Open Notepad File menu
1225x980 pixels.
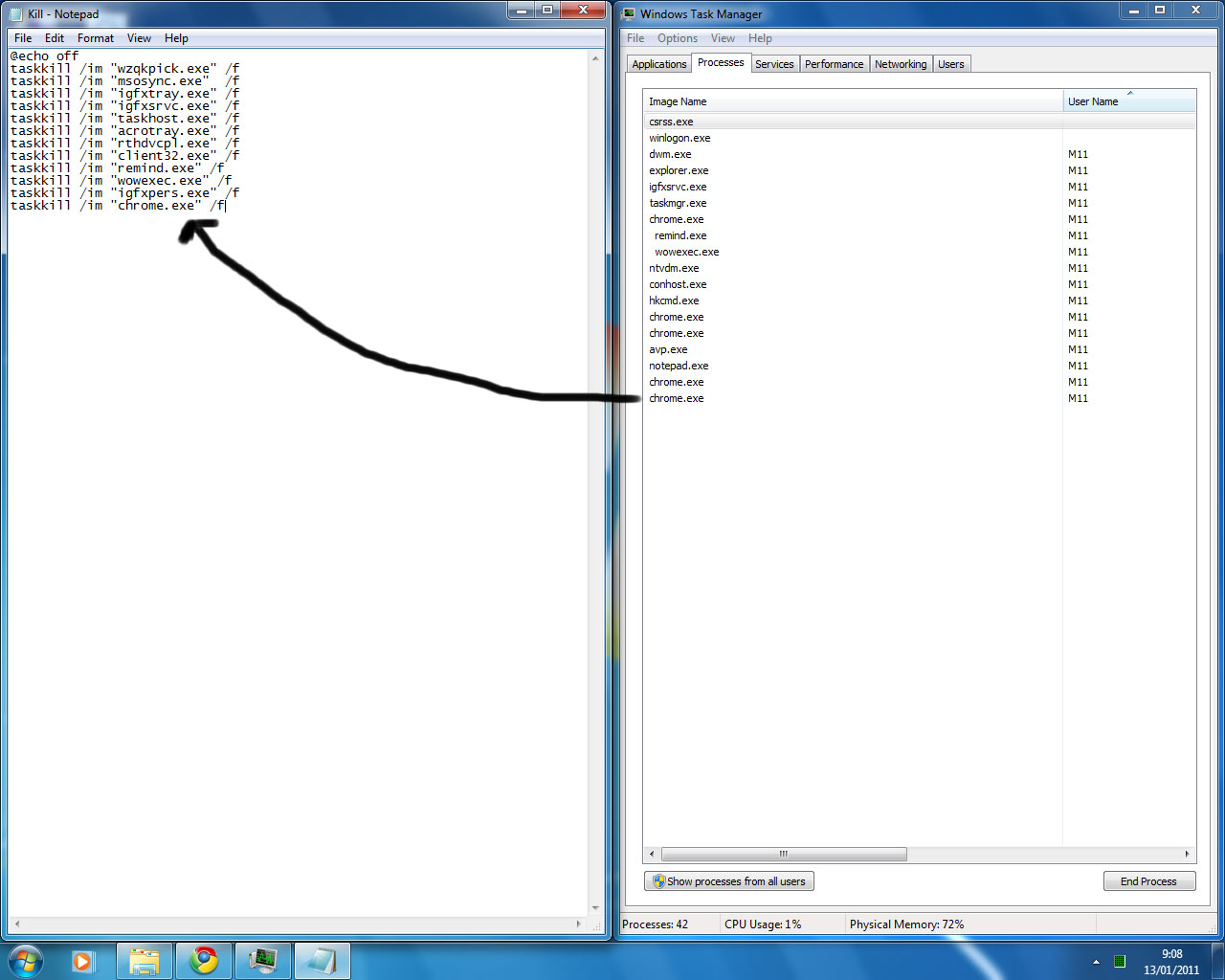[x=23, y=38]
